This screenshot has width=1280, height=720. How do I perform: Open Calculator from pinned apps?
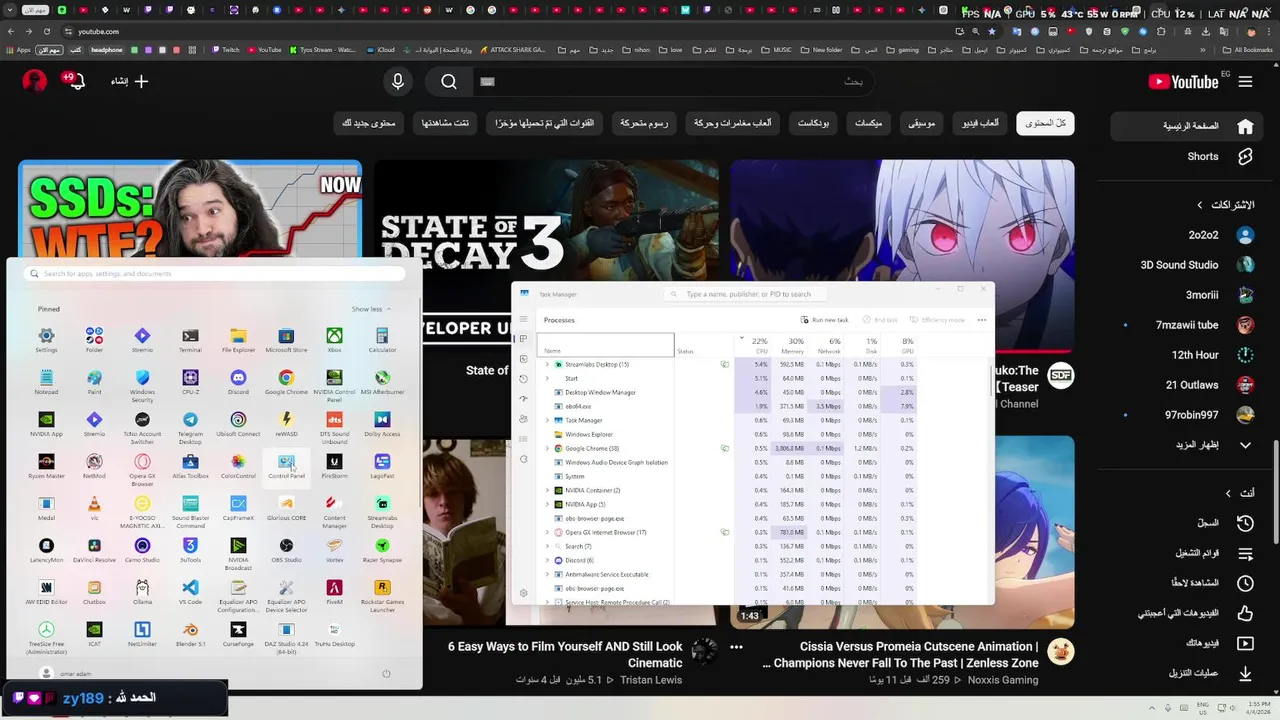pyautogui.click(x=382, y=340)
